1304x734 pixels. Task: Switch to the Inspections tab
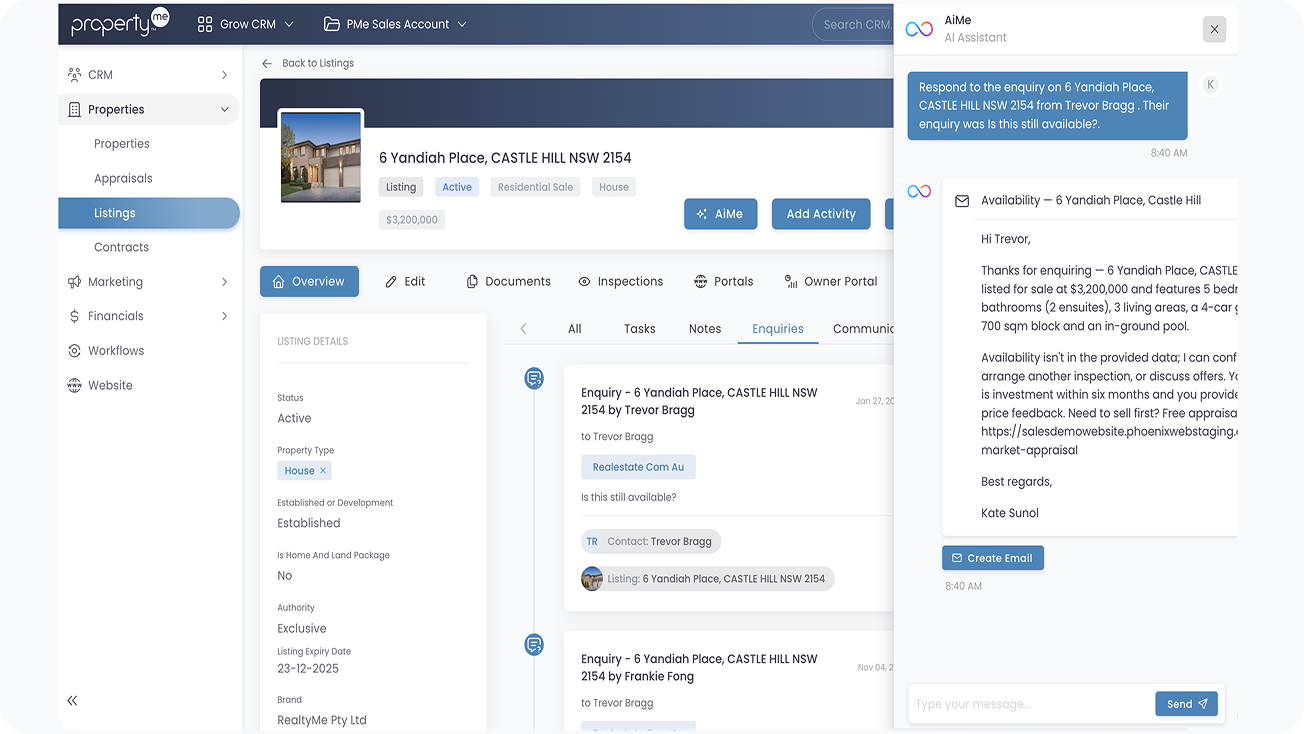tap(620, 282)
